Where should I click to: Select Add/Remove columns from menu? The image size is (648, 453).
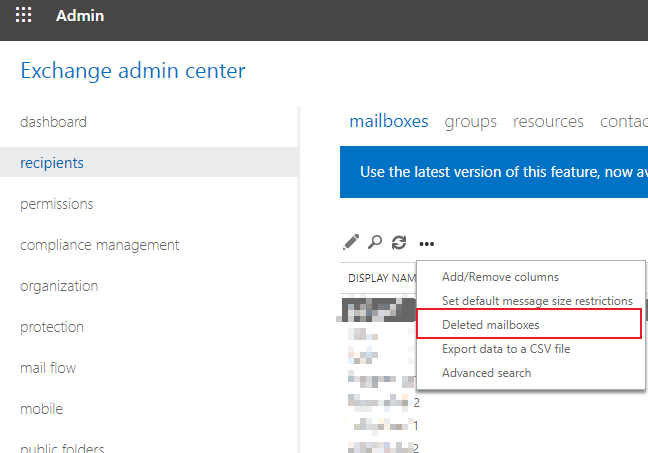pyautogui.click(x=500, y=277)
